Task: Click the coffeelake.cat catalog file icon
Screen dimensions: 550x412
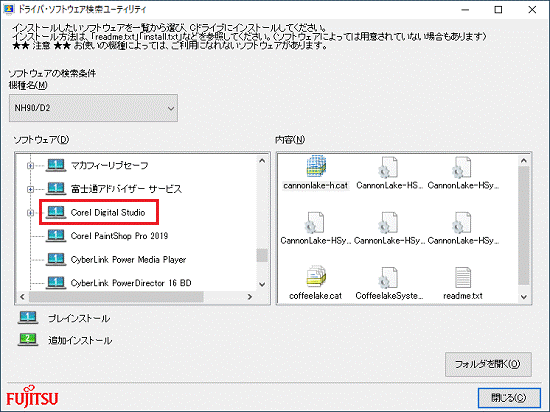Action: 316,277
